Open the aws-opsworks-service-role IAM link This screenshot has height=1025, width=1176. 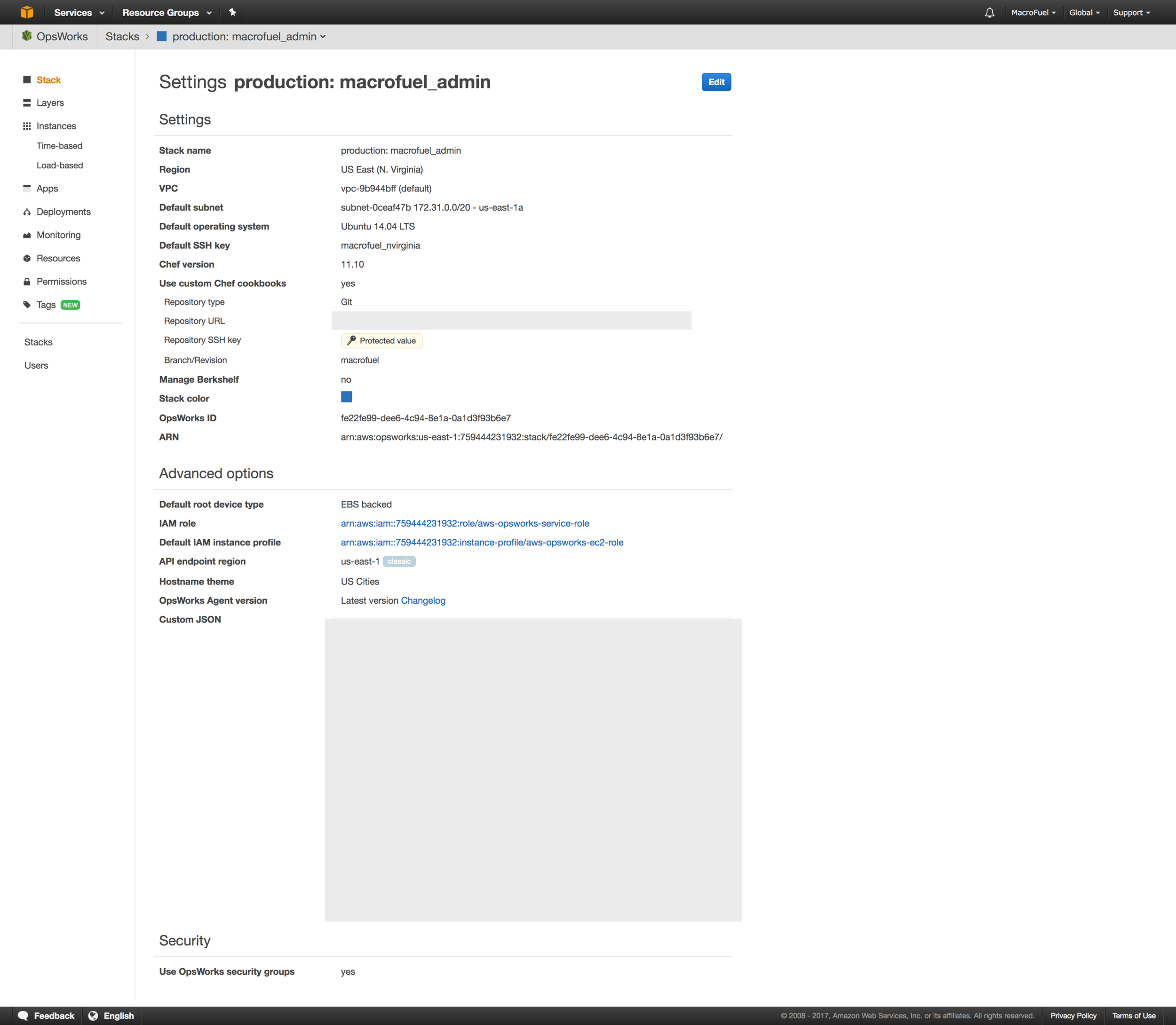[x=465, y=523]
